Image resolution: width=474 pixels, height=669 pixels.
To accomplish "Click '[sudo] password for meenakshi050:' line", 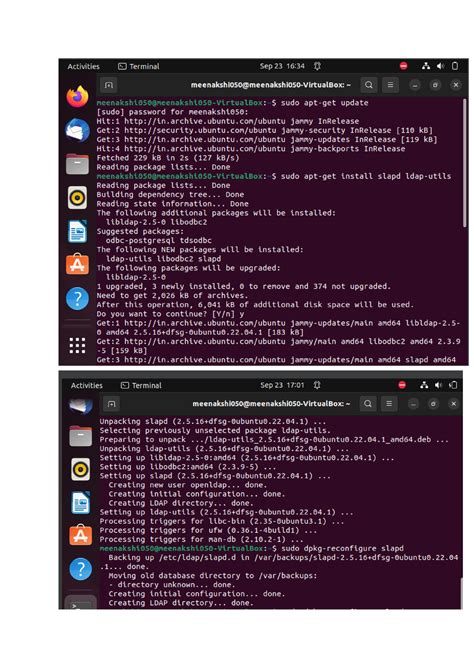I will point(172,112).
